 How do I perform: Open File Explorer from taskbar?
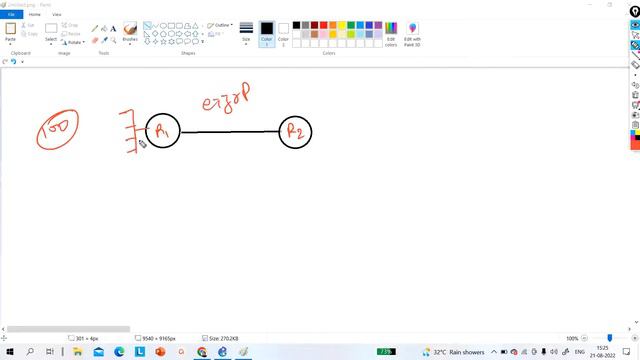point(77,351)
